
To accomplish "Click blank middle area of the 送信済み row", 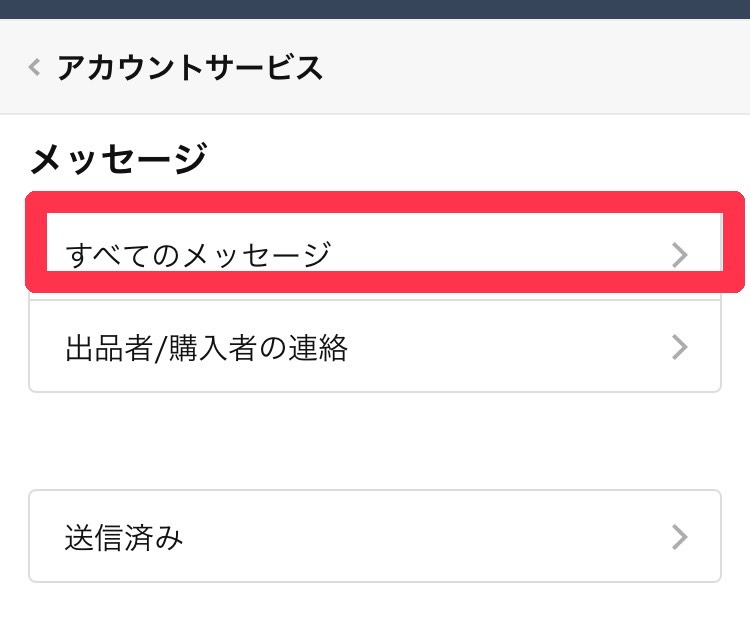I will pos(420,537).
